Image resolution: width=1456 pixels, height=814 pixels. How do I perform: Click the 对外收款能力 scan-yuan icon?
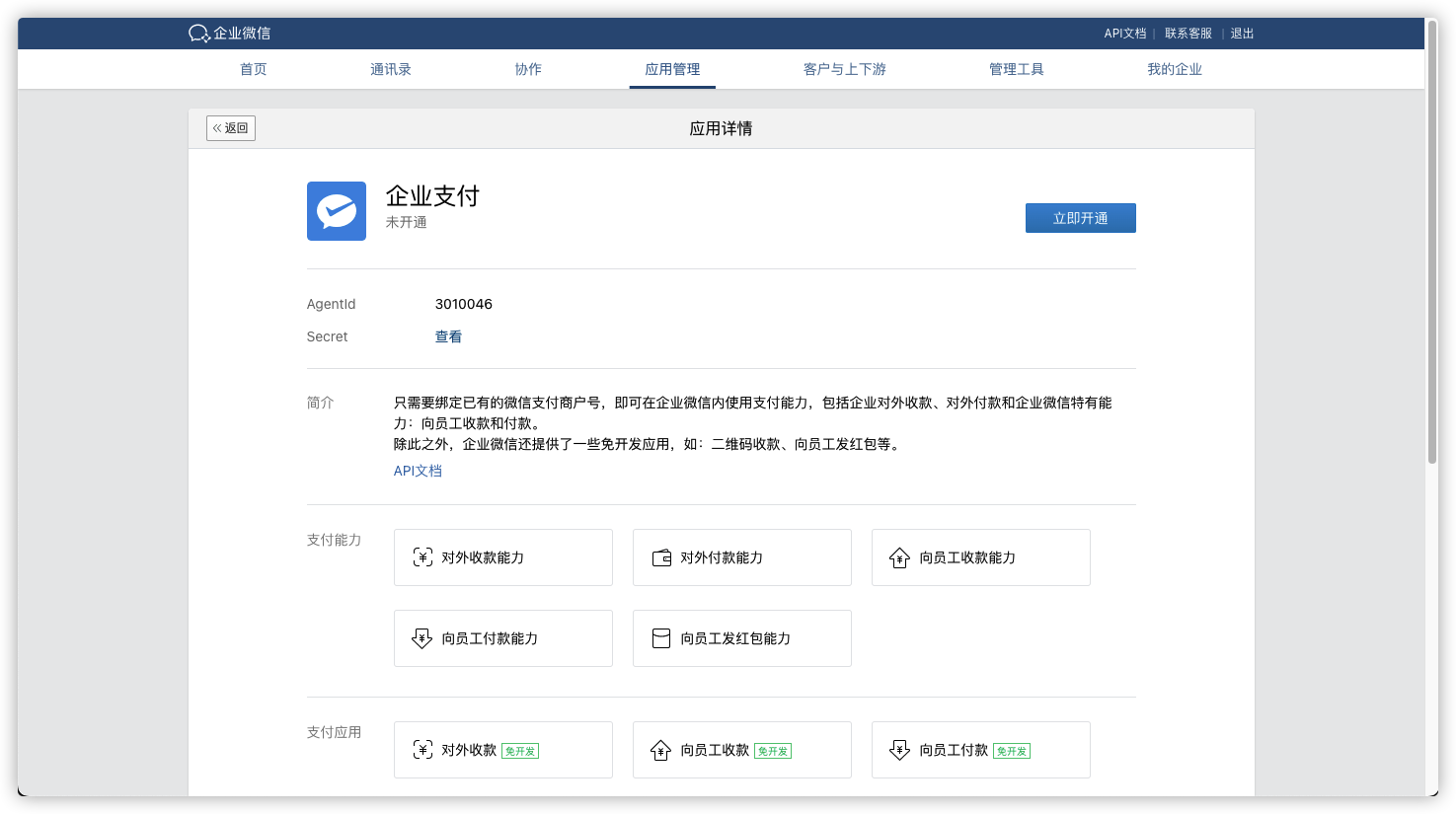(x=422, y=557)
